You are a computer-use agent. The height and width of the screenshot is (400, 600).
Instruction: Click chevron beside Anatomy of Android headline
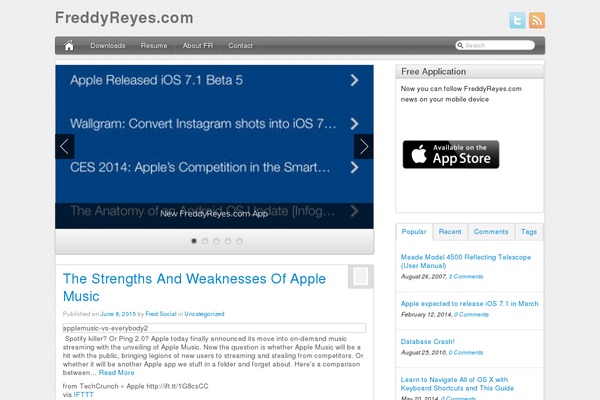pos(354,211)
